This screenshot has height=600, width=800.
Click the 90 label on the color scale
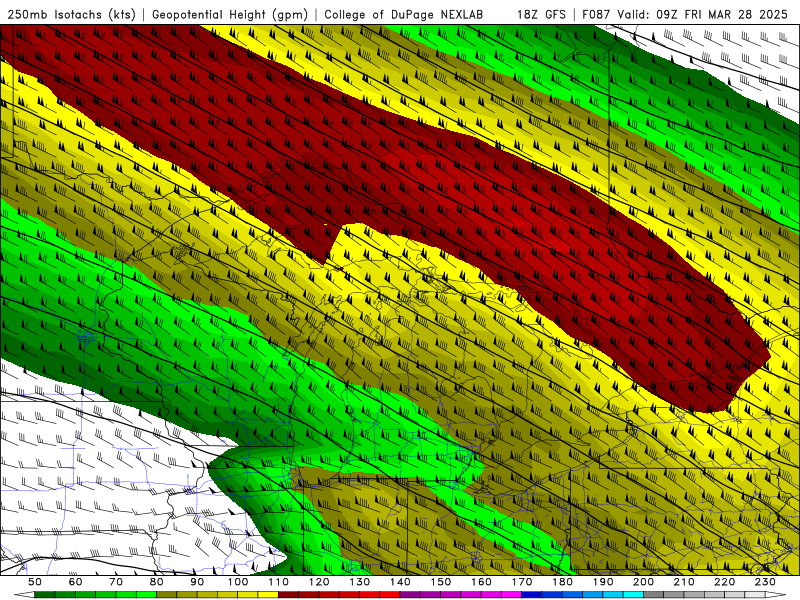pyautogui.click(x=197, y=582)
